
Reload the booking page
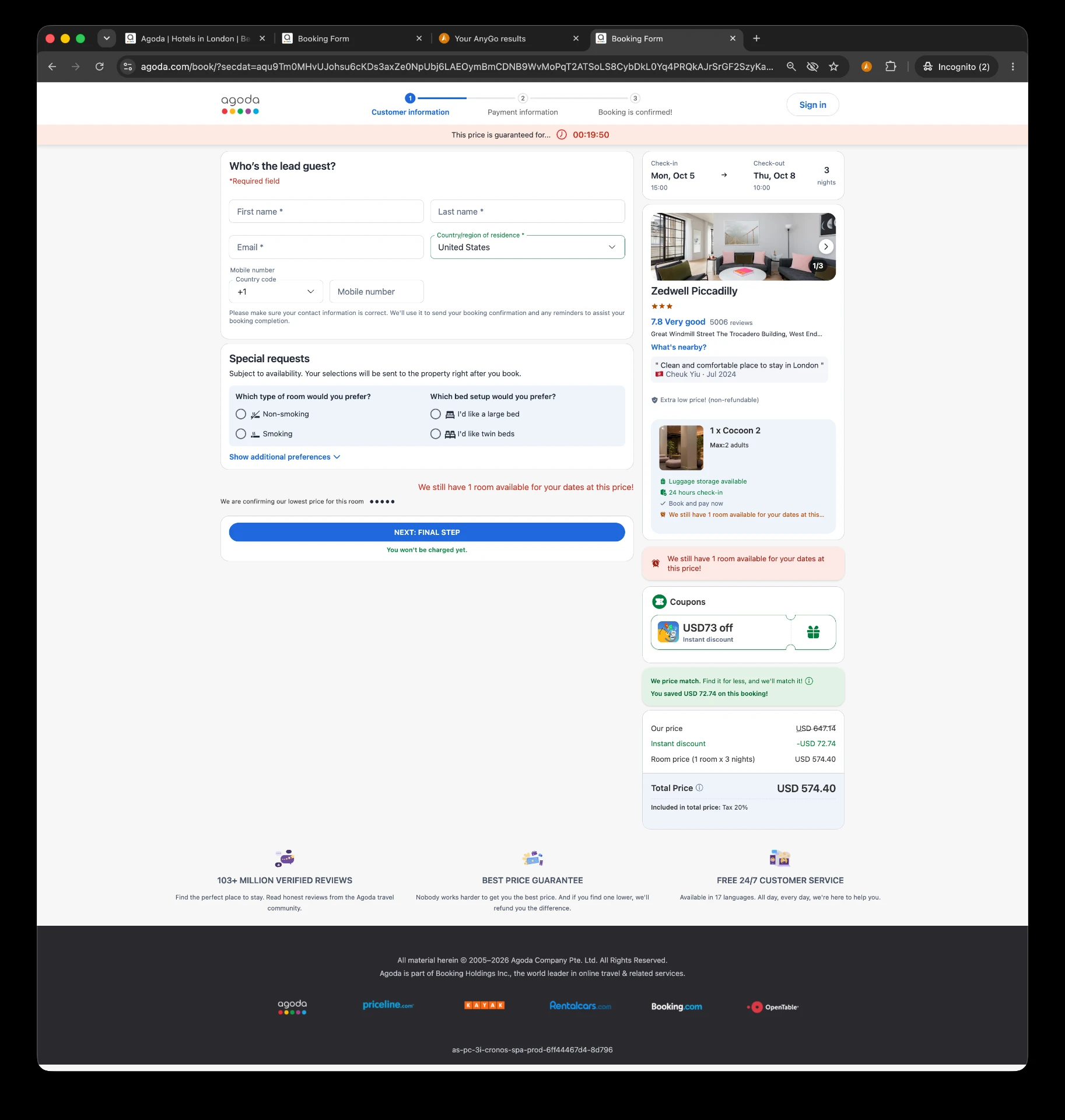(x=100, y=66)
